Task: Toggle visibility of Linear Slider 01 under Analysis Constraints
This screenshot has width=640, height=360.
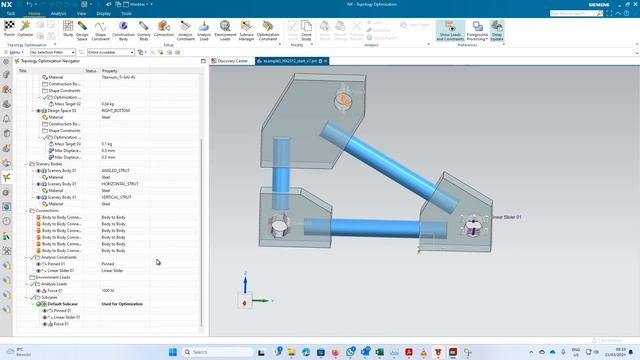Action: 38,271
